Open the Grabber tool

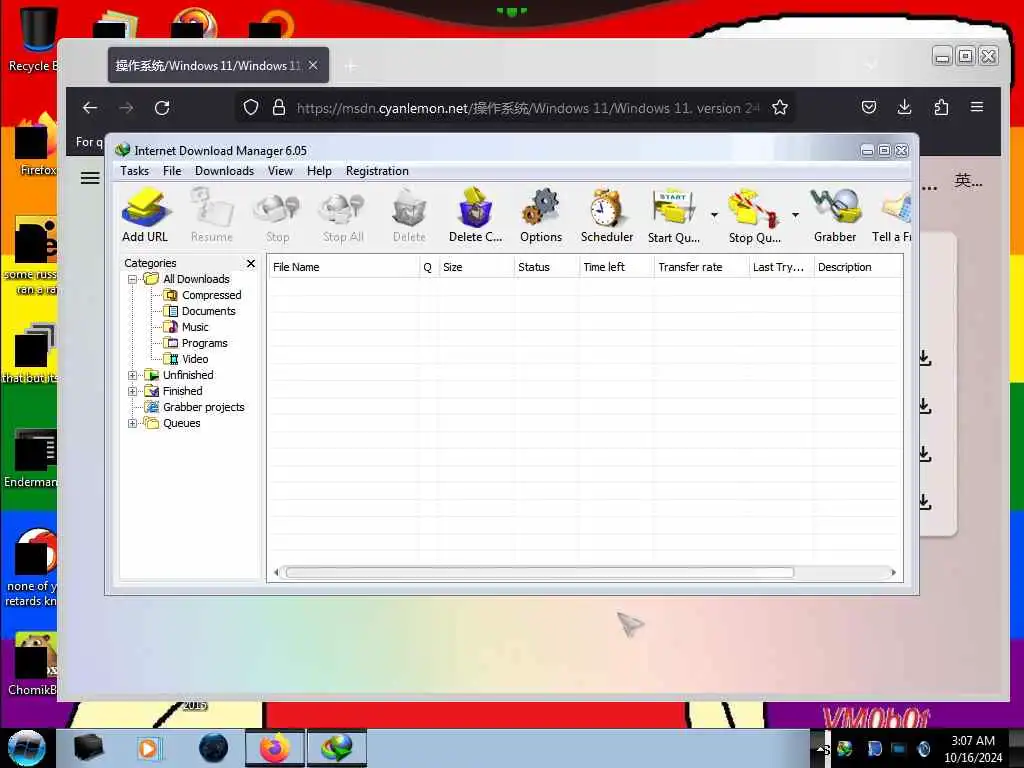[835, 215]
